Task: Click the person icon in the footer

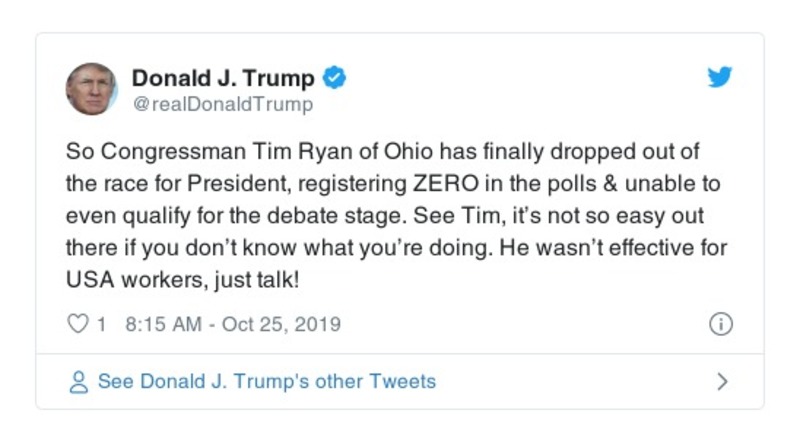Action: pos(78,382)
